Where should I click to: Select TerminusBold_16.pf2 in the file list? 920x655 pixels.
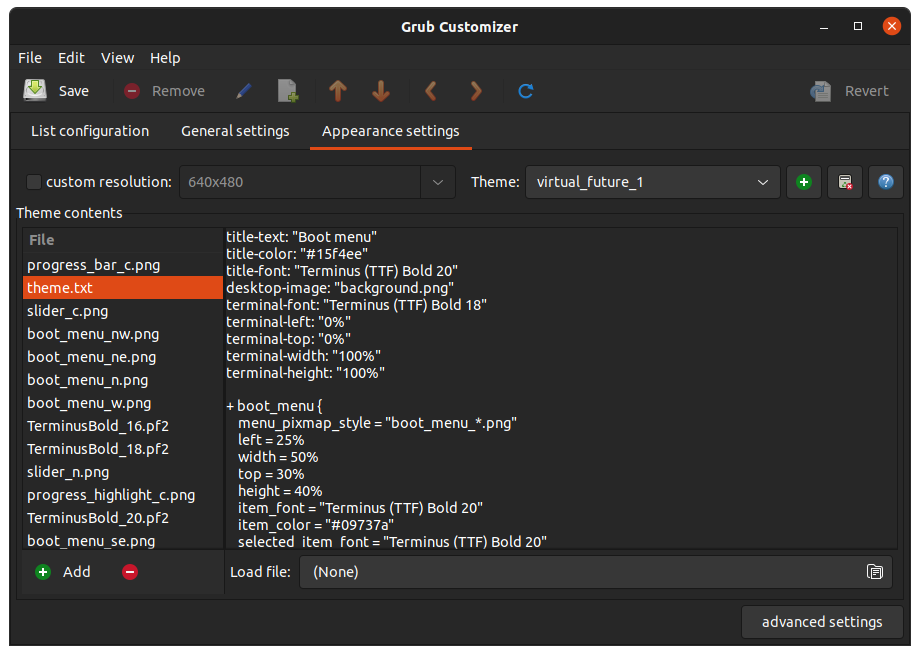[x=123, y=426]
